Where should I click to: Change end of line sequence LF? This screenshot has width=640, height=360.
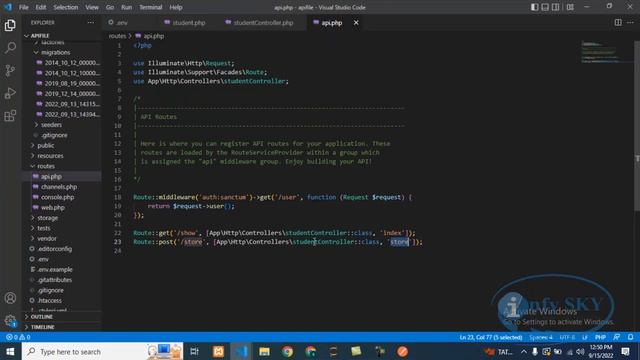pos(585,337)
